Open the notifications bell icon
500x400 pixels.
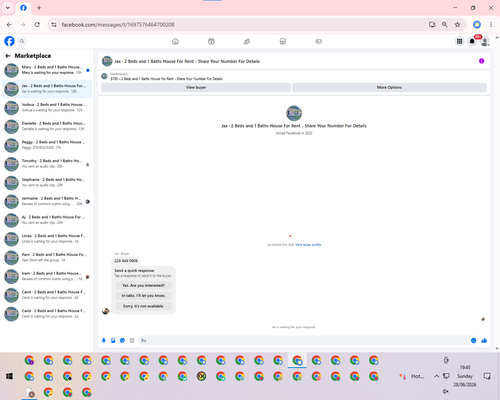[472, 41]
